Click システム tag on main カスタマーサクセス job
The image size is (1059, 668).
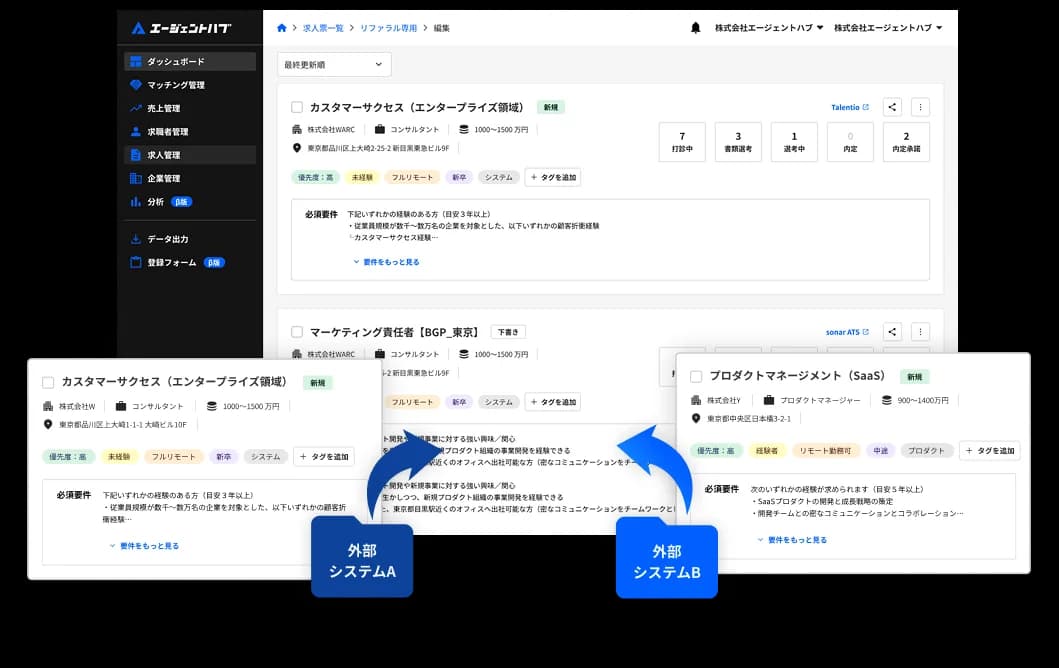498,178
